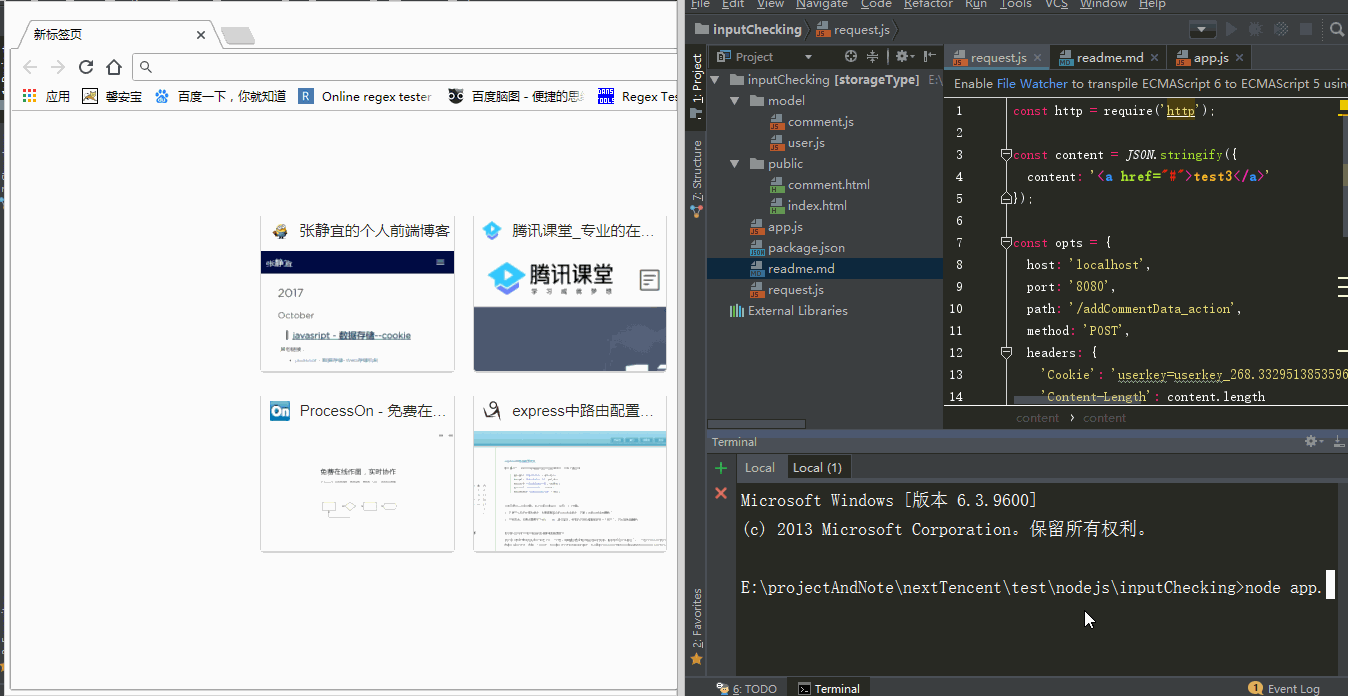Close terminal session with the red X
This screenshot has height=696, width=1348.
pos(720,493)
